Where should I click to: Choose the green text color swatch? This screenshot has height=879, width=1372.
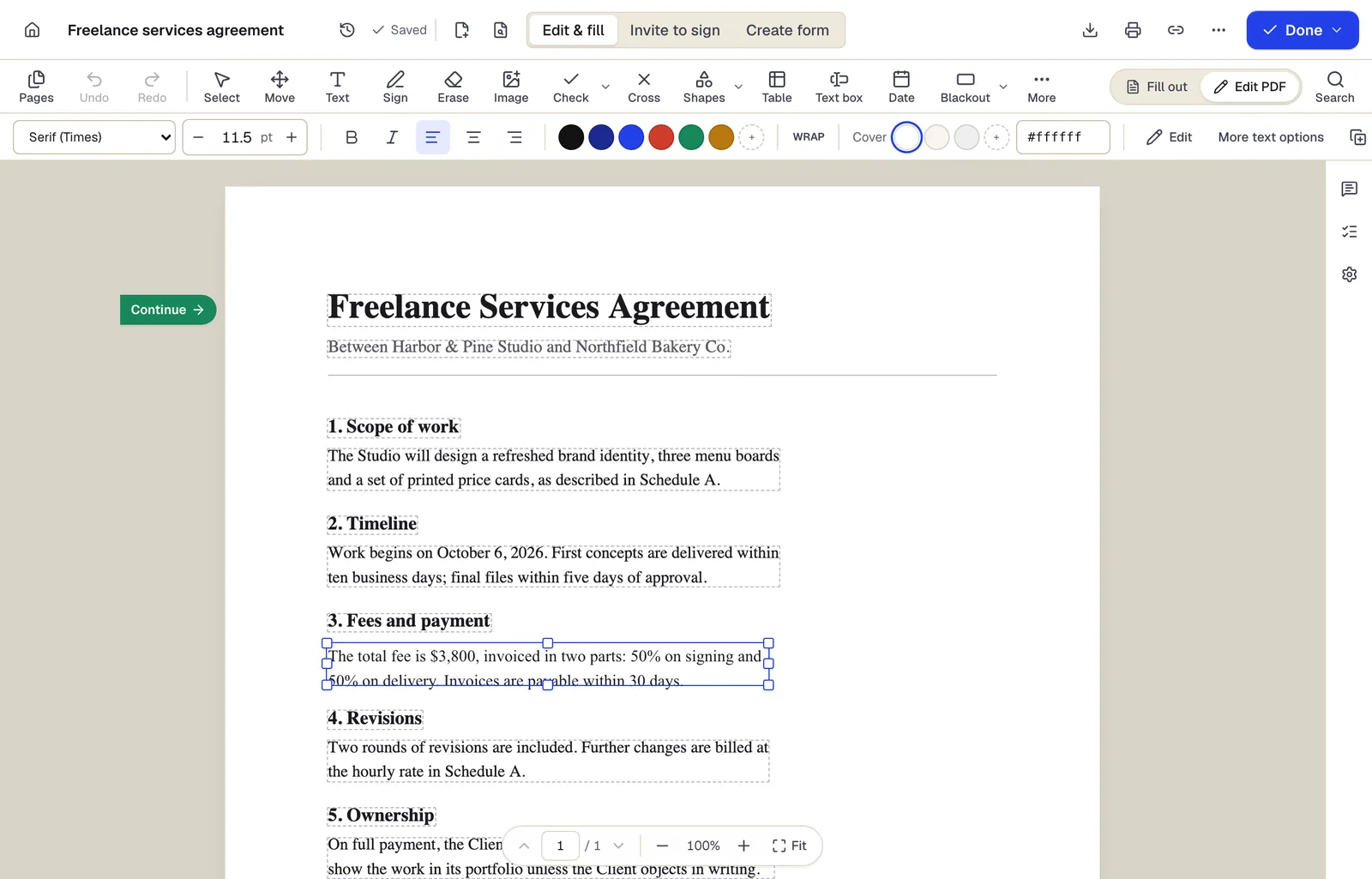click(691, 137)
